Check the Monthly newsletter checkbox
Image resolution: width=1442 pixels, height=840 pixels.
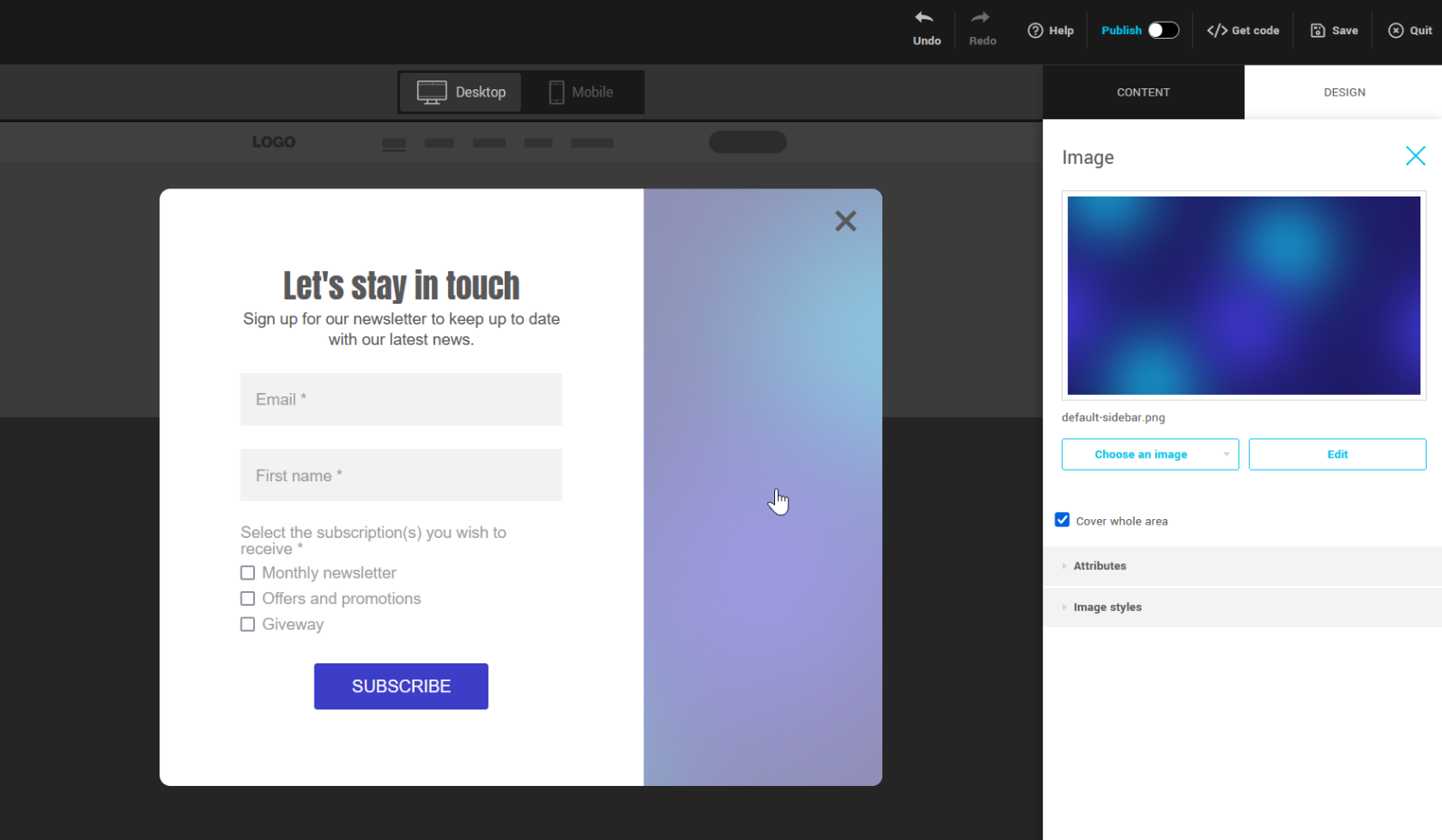(x=248, y=573)
